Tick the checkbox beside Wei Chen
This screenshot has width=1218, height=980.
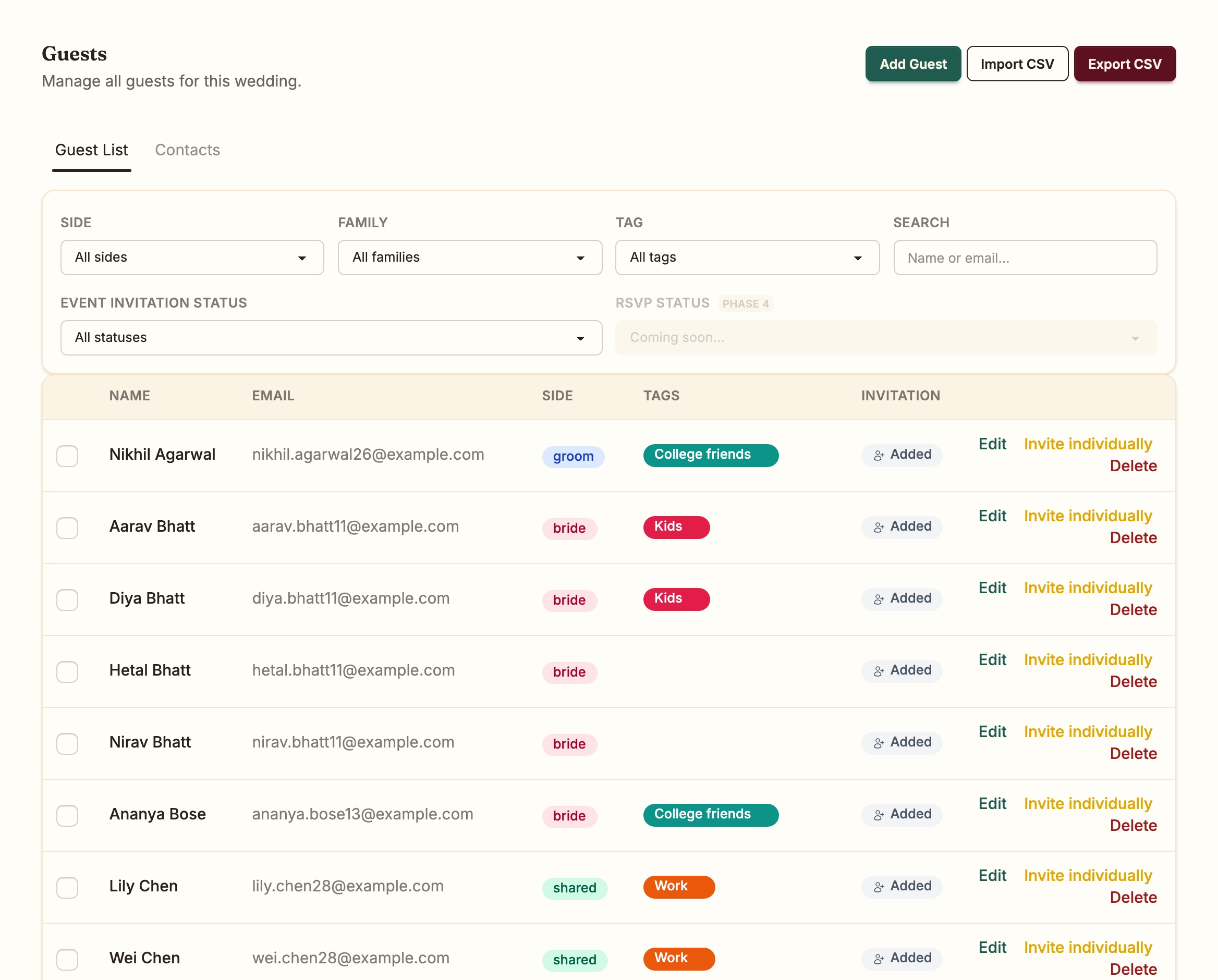pos(67,959)
